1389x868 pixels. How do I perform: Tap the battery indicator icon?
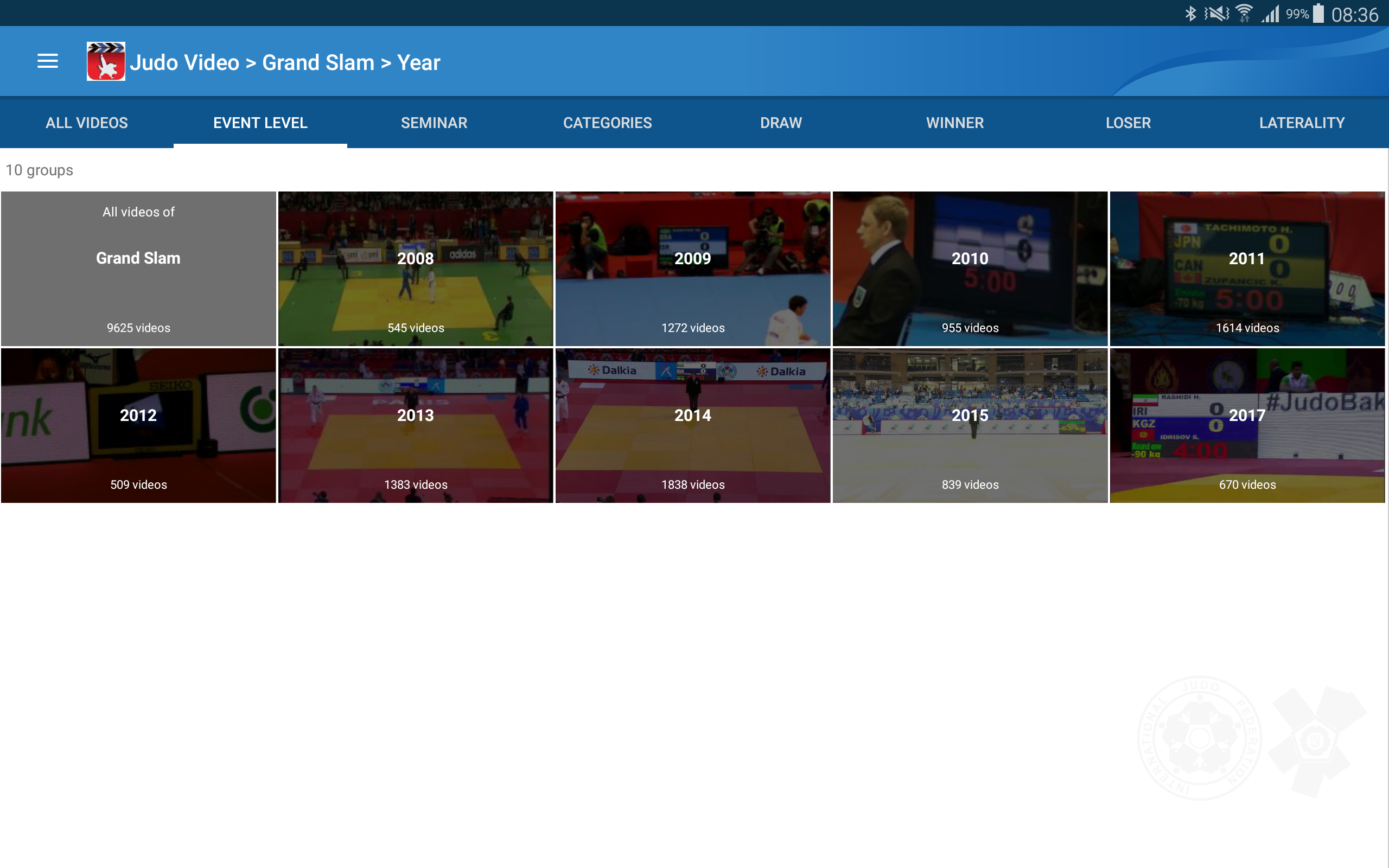pyautogui.click(x=1319, y=13)
